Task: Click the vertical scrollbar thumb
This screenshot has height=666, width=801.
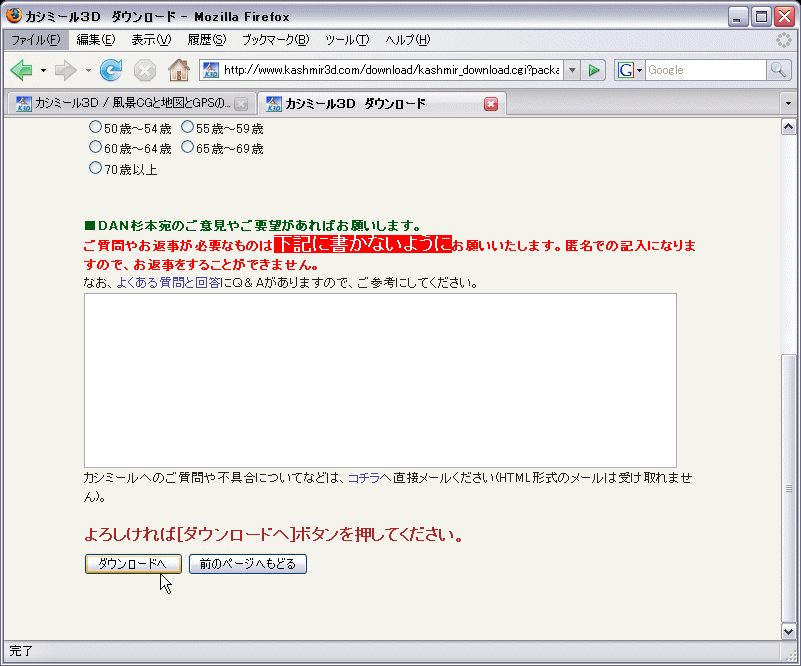Action: pyautogui.click(x=788, y=488)
